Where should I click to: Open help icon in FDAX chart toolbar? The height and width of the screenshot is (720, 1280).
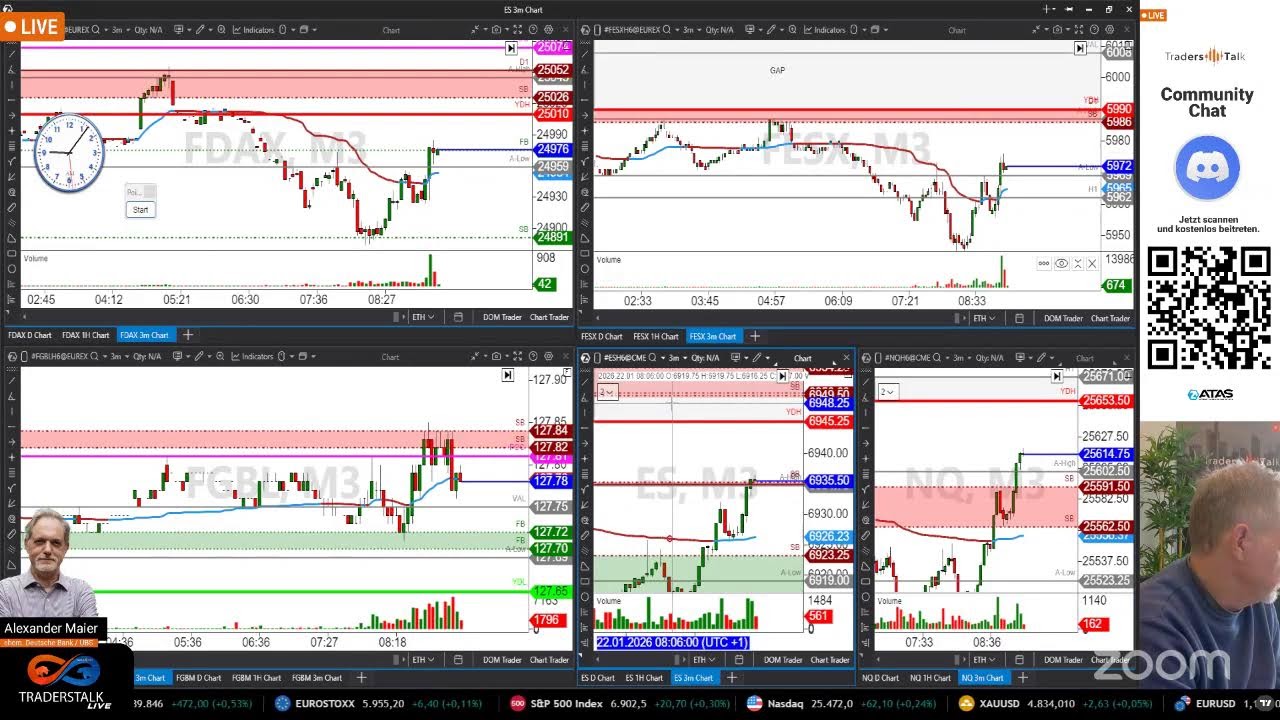[533, 30]
